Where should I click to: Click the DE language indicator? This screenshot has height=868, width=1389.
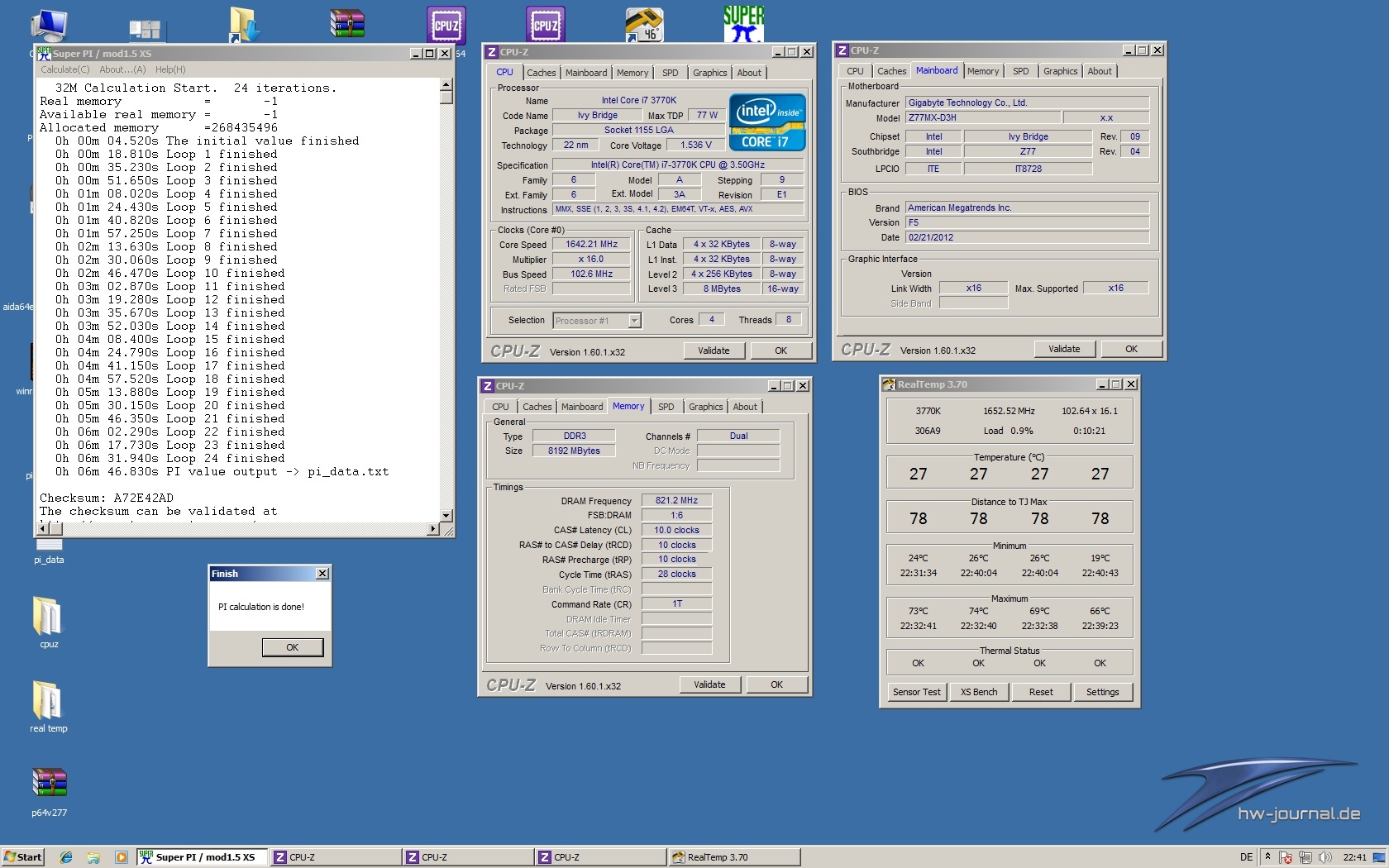1246,857
